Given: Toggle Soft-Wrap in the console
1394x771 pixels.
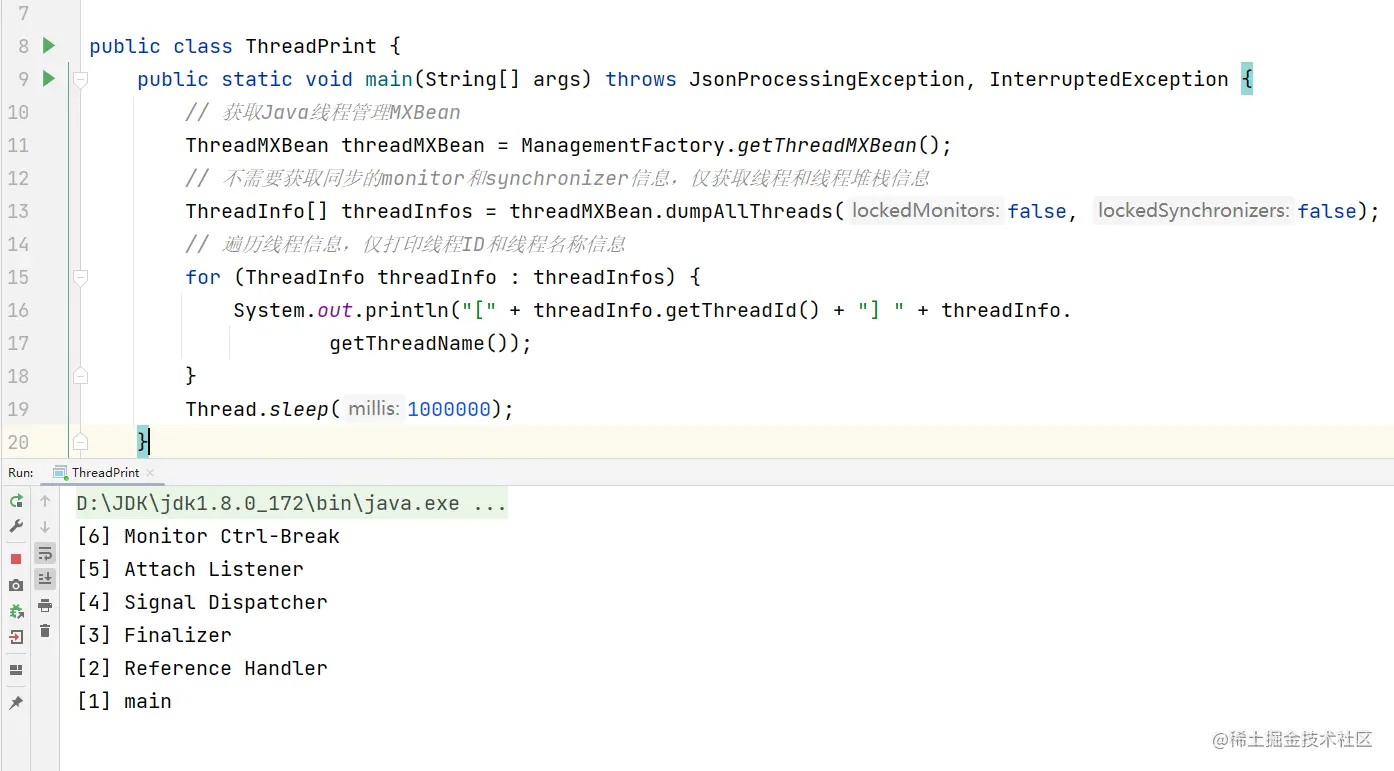Looking at the screenshot, I should pyautogui.click(x=45, y=553).
